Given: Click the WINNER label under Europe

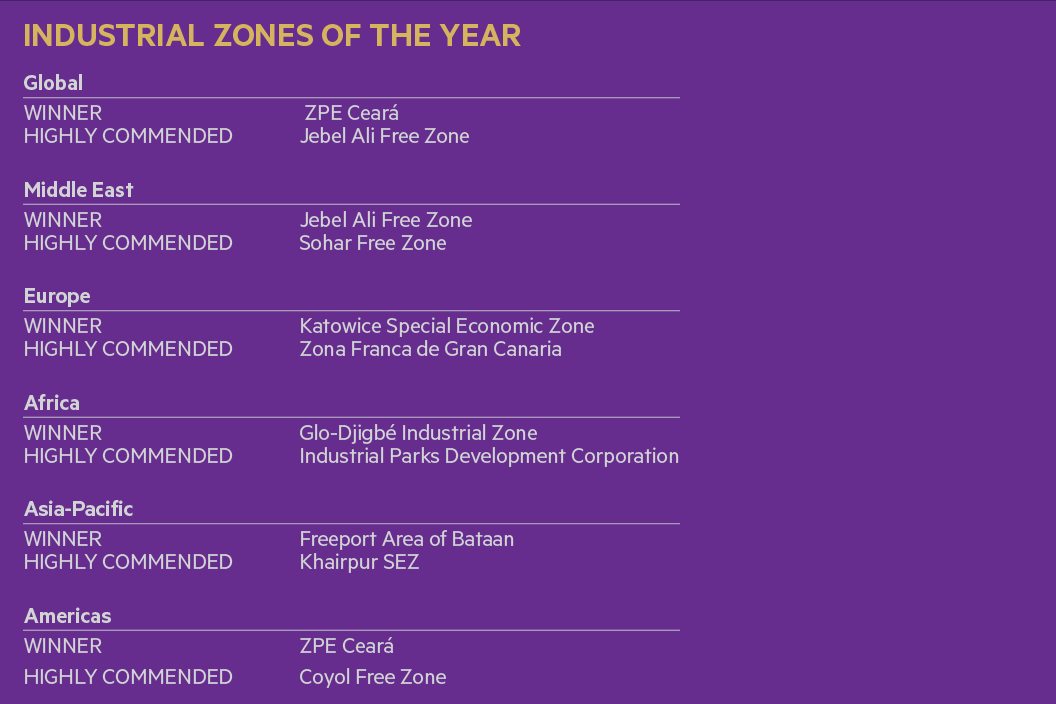Looking at the screenshot, I should [63, 326].
